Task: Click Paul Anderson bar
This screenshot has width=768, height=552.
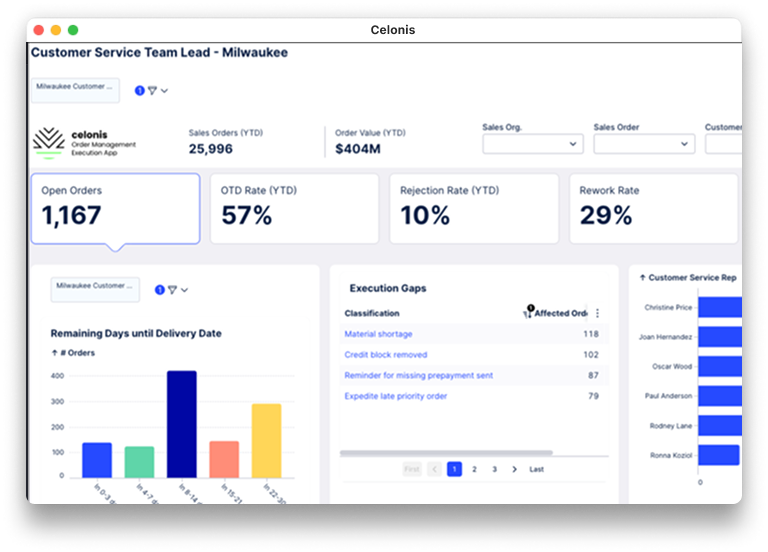Action: point(720,396)
